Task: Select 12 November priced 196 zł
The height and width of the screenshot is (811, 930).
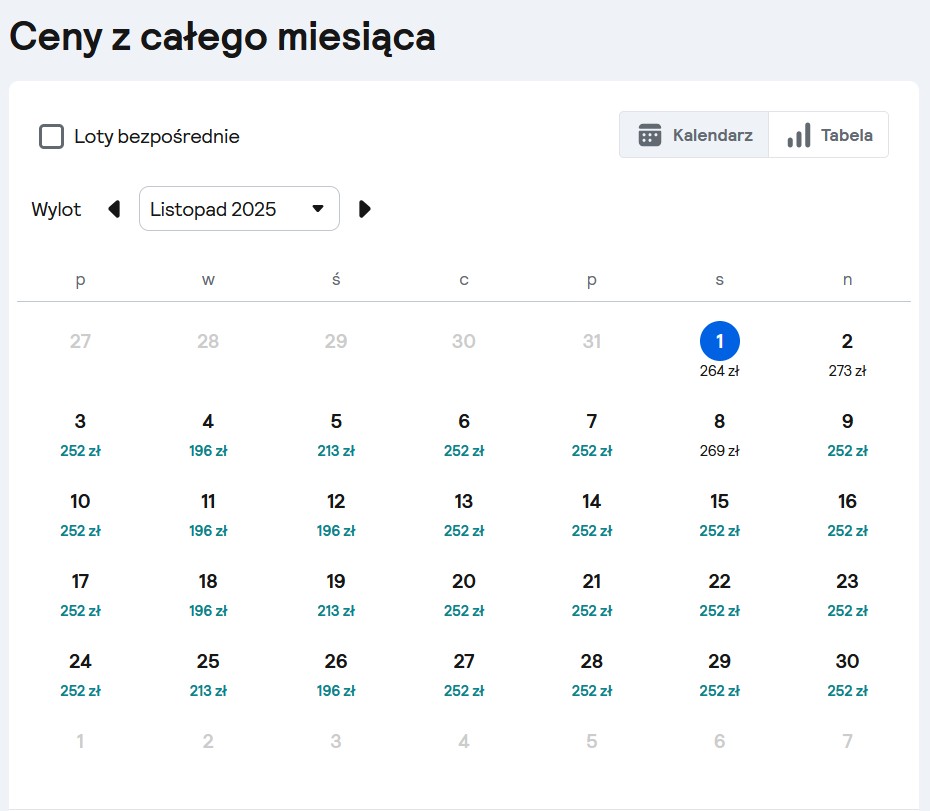Action: click(336, 515)
